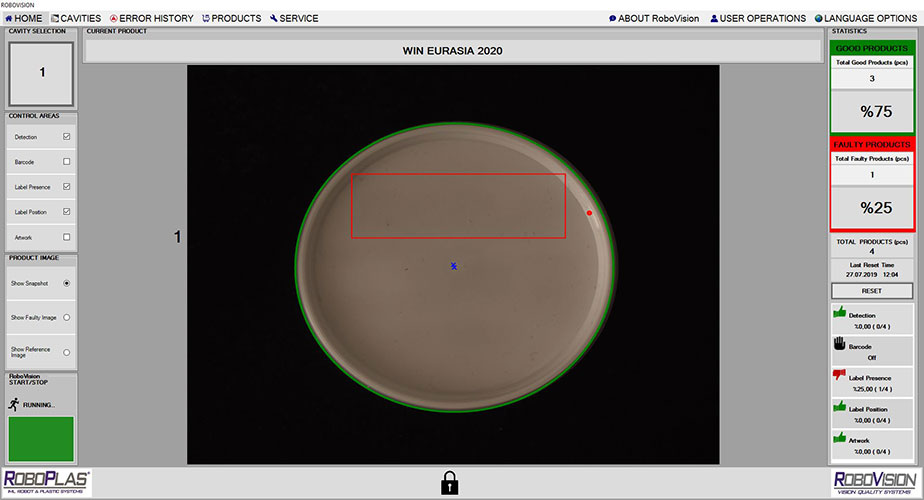The height and width of the screenshot is (500, 924).
Task: Click the Label Position thumbs-up icon
Action: point(839,406)
